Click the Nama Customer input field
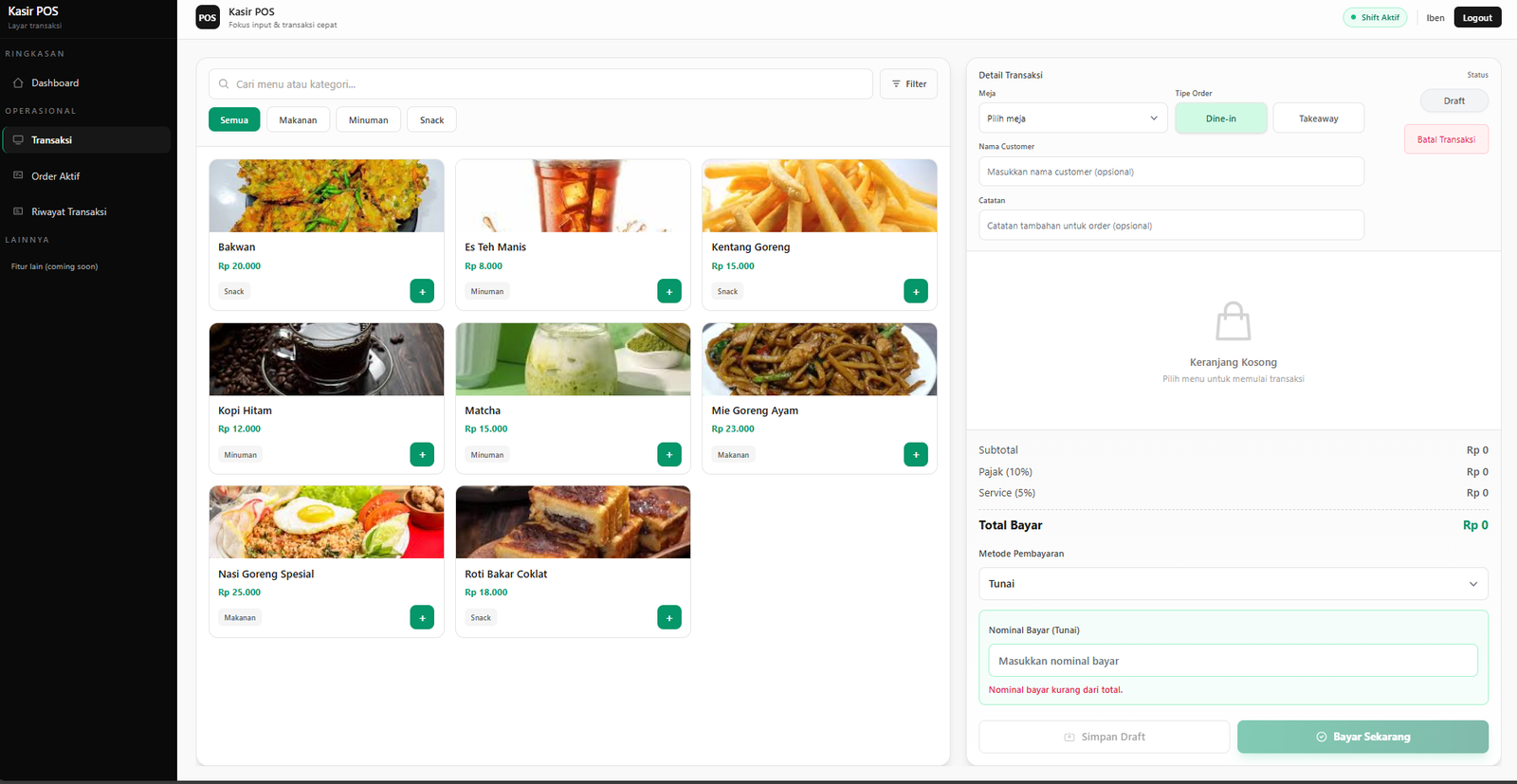Screen dimensions: 1517x784 click(1171, 172)
